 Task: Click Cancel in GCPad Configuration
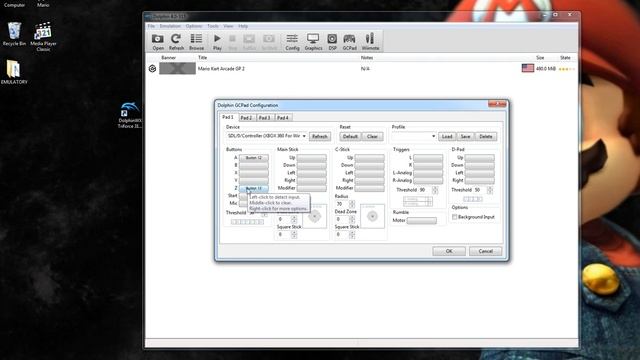485,251
